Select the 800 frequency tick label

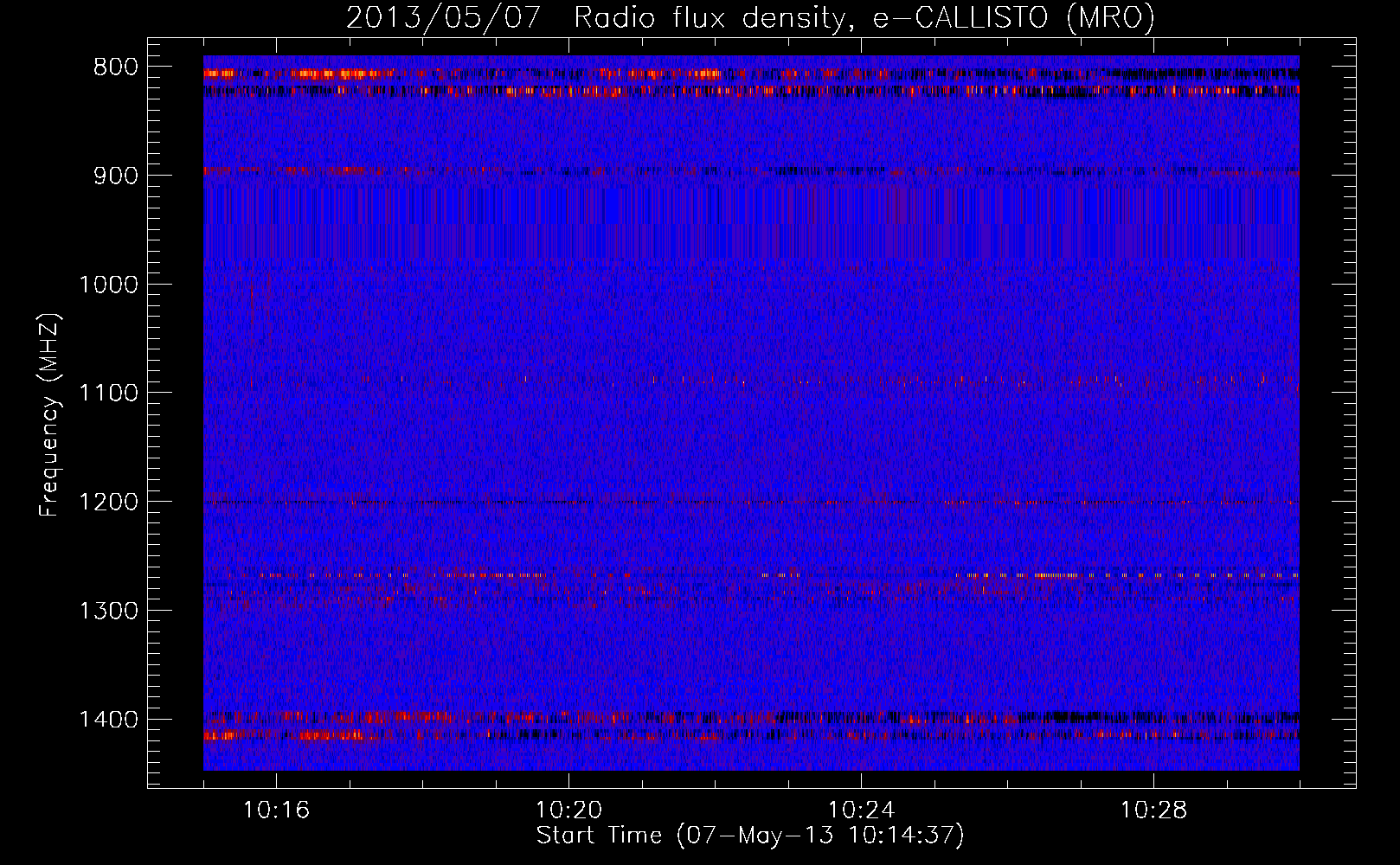[x=115, y=67]
